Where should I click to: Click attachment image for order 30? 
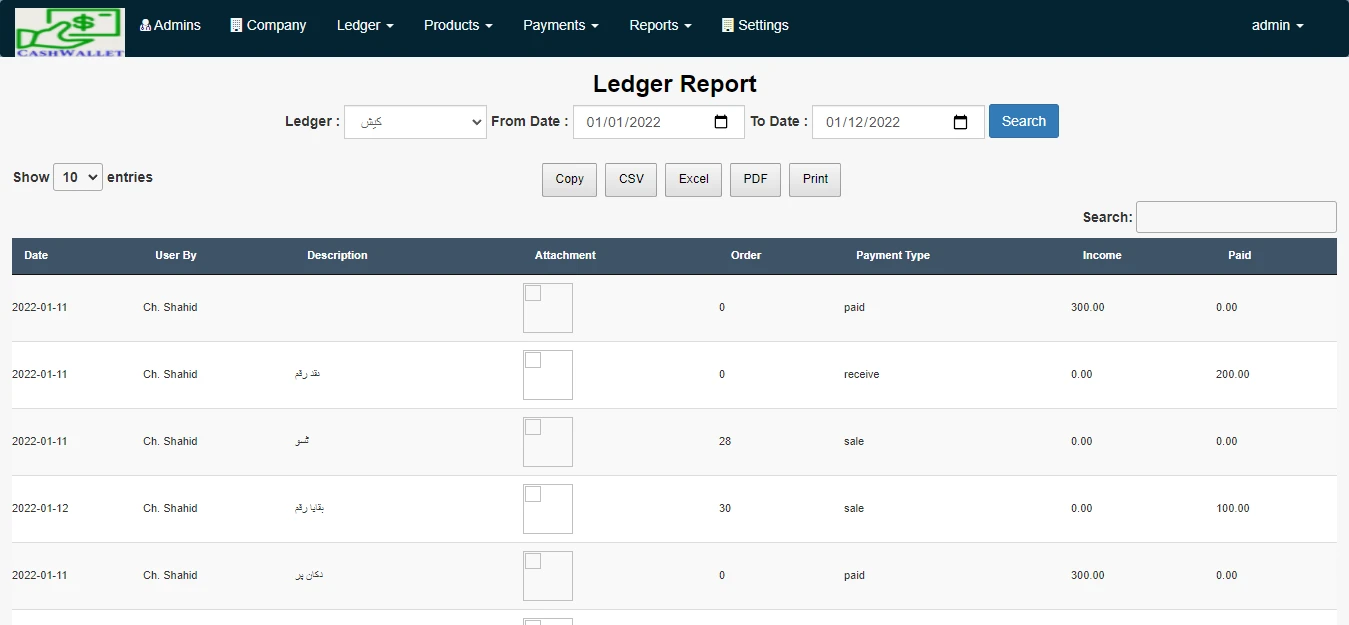tap(547, 509)
